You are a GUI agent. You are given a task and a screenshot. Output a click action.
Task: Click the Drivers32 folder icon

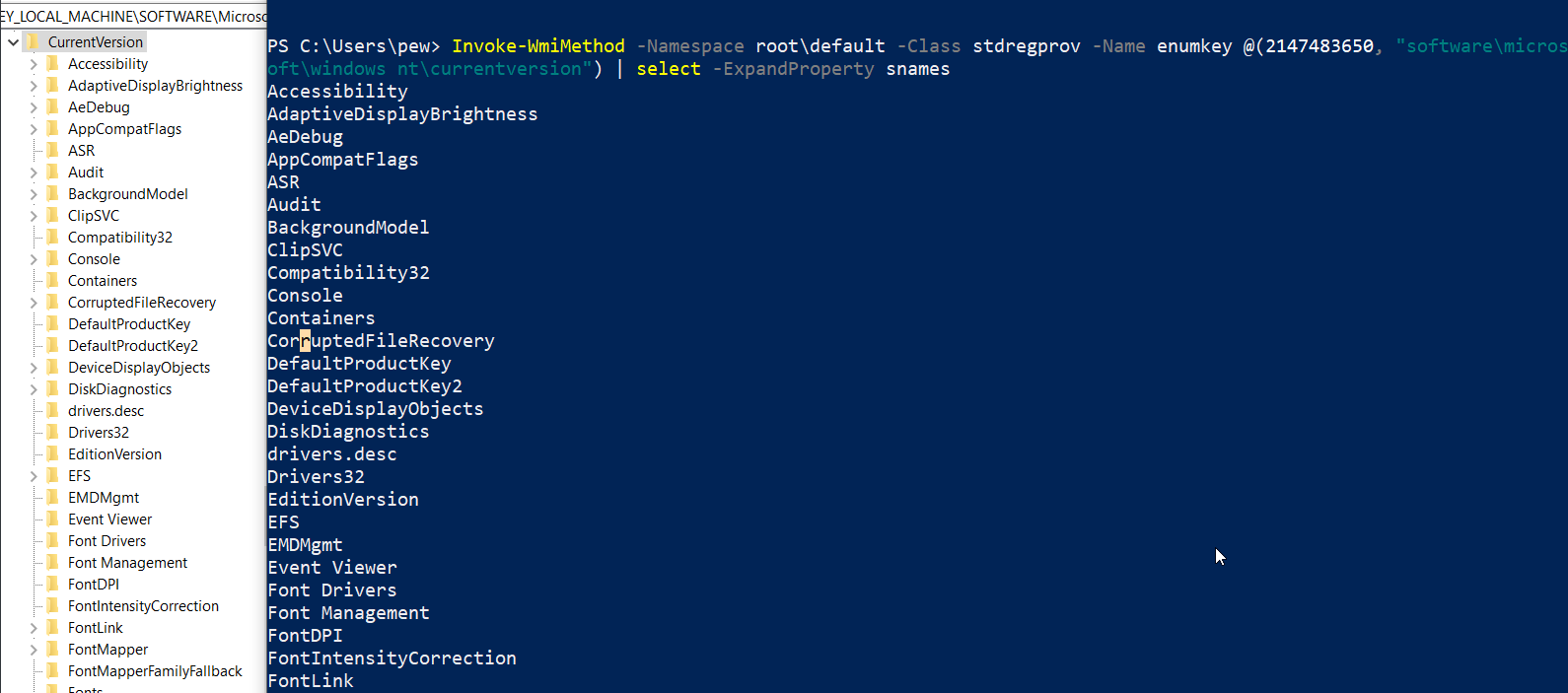click(x=53, y=432)
